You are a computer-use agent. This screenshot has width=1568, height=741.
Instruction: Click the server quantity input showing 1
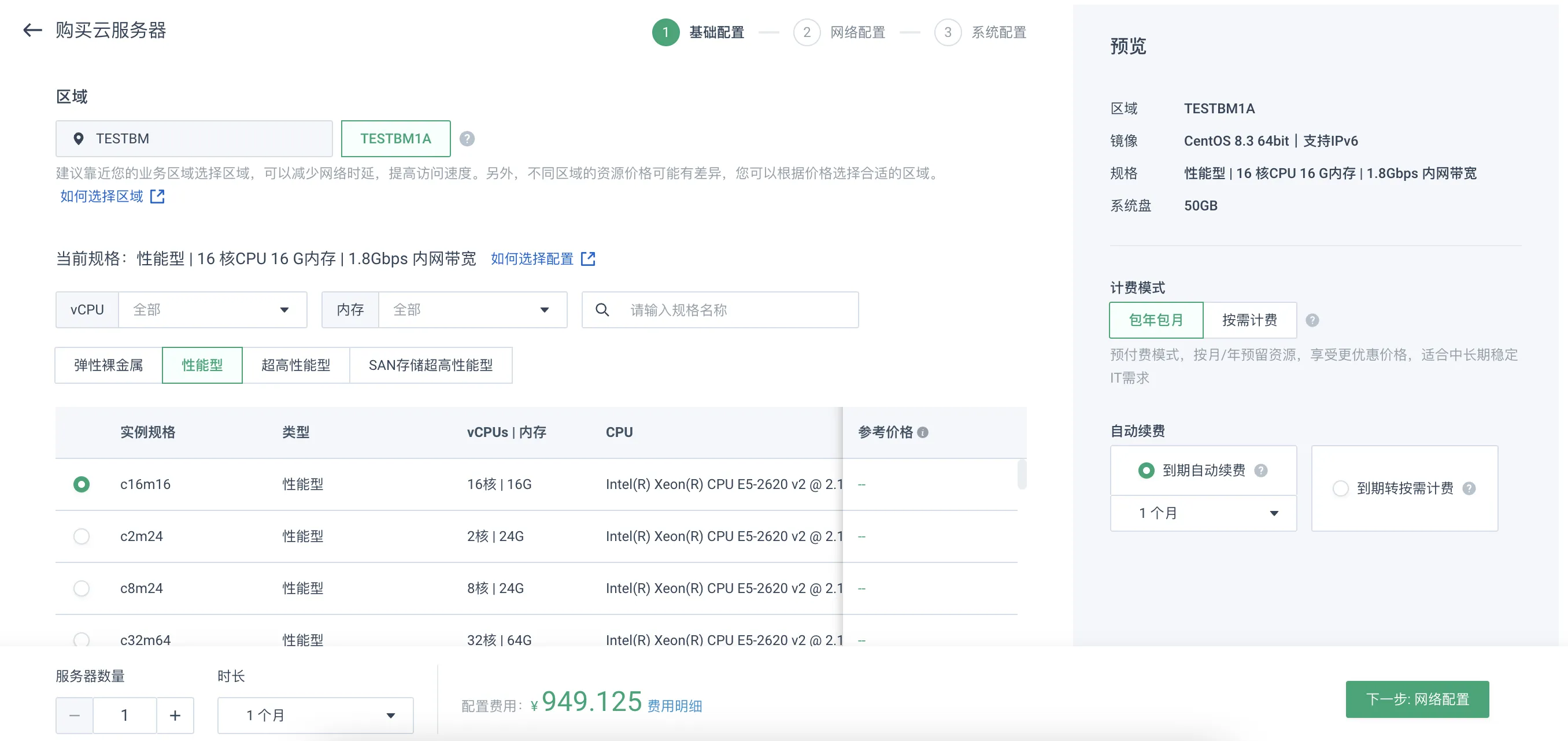[x=125, y=716]
